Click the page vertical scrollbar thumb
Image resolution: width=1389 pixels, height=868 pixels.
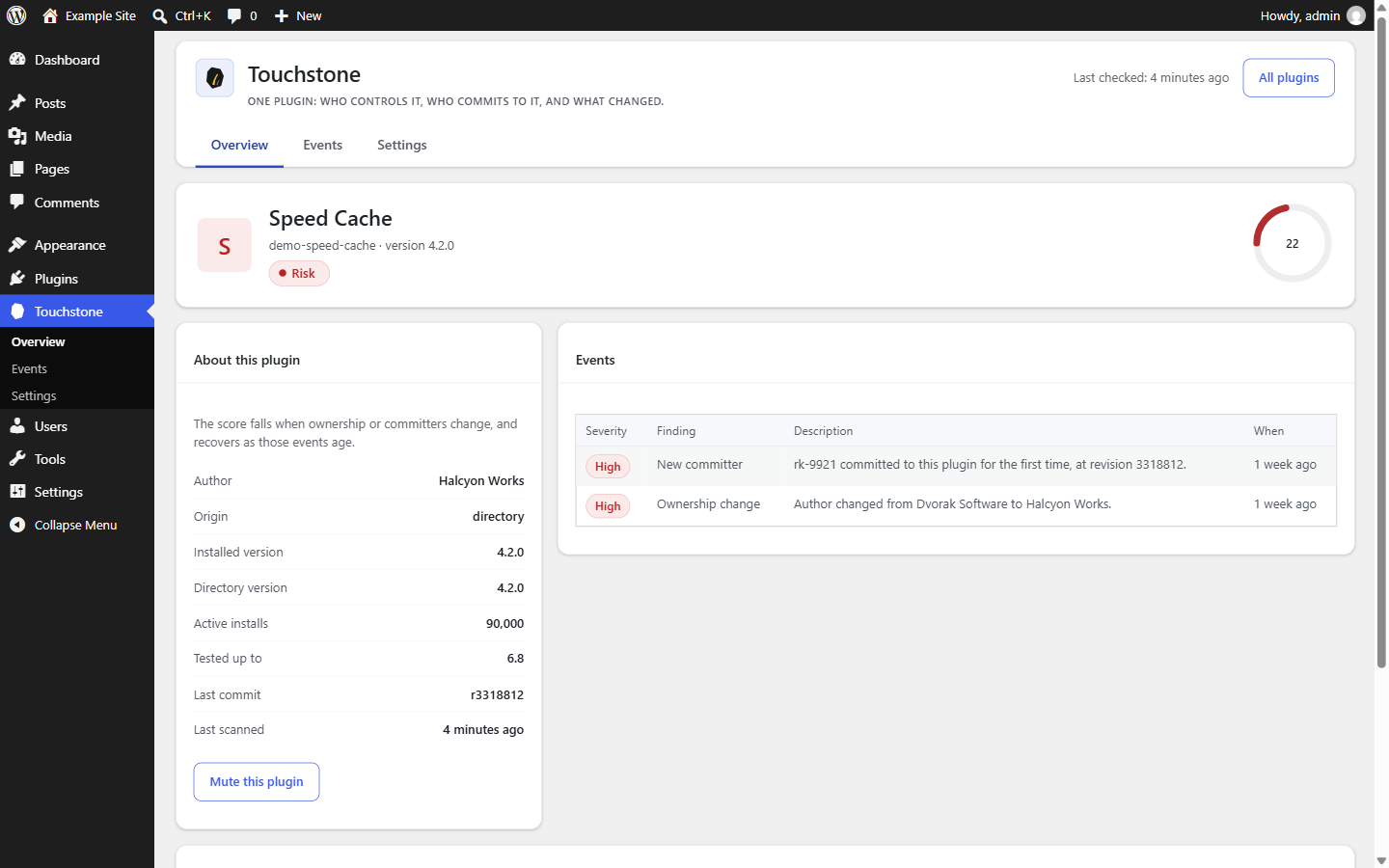1381,342
